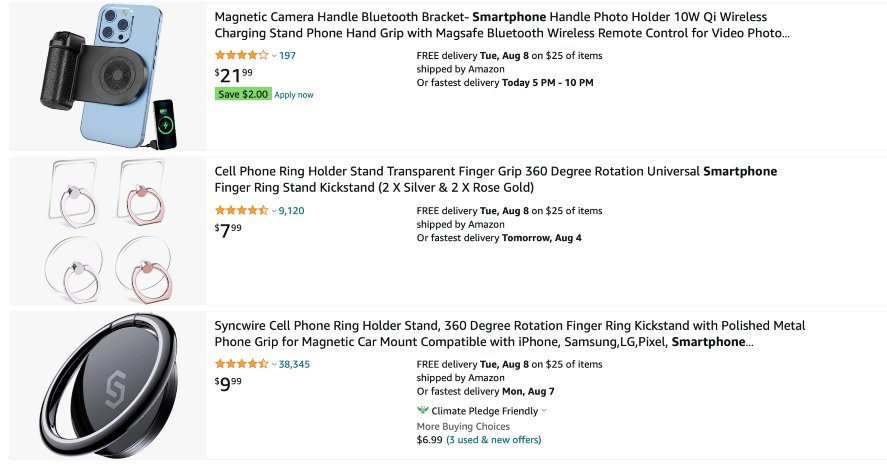Click the Climate Pledge Friendly leaf icon
Screen dimensions: 887x468
(x=423, y=410)
